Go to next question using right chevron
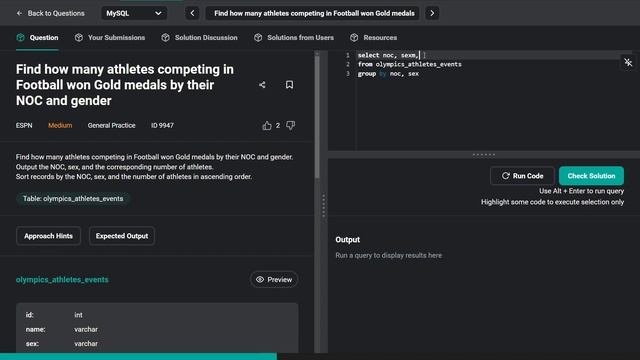The width and height of the screenshot is (640, 360). (432, 13)
